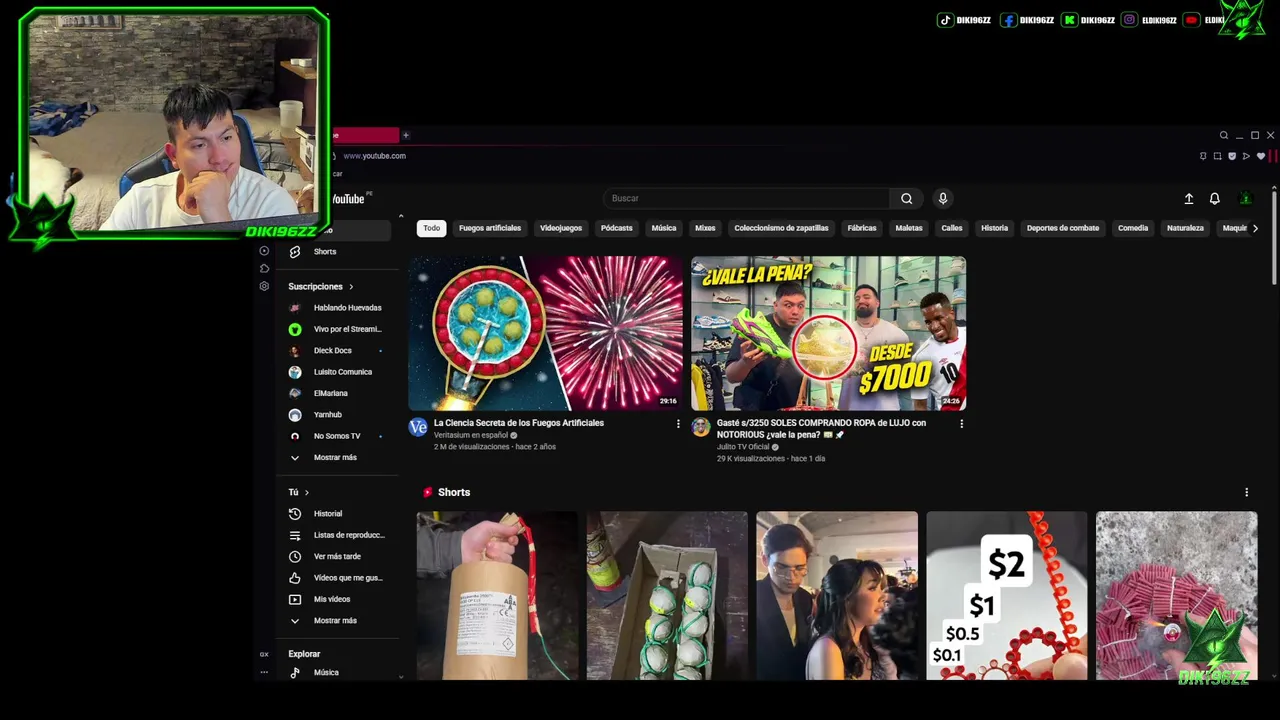Click the Veritasium en español channel name

pyautogui.click(x=471, y=435)
